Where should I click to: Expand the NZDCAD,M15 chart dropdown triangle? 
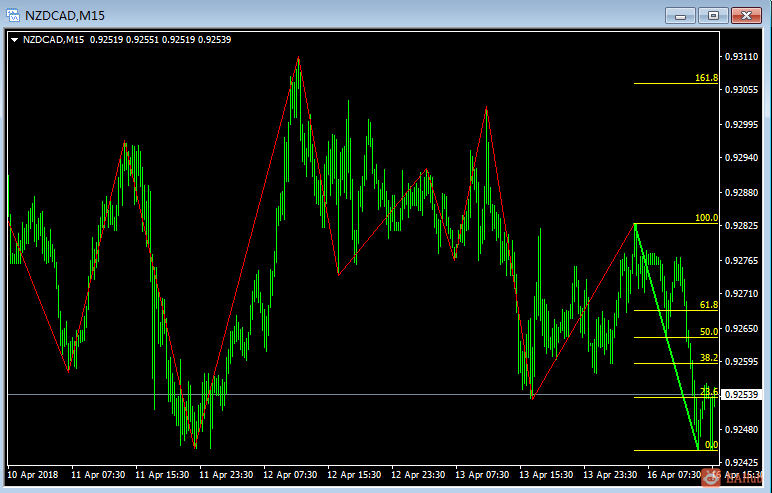(14, 40)
